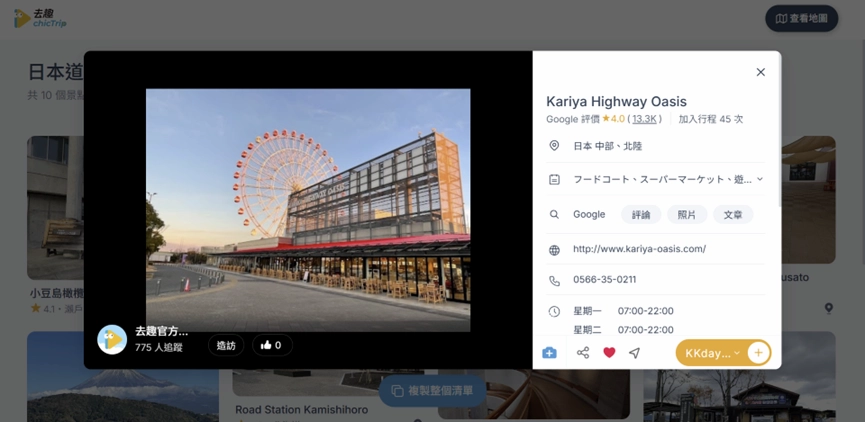
Task: Click the 去趣官方 profile avatar
Action: pos(112,339)
